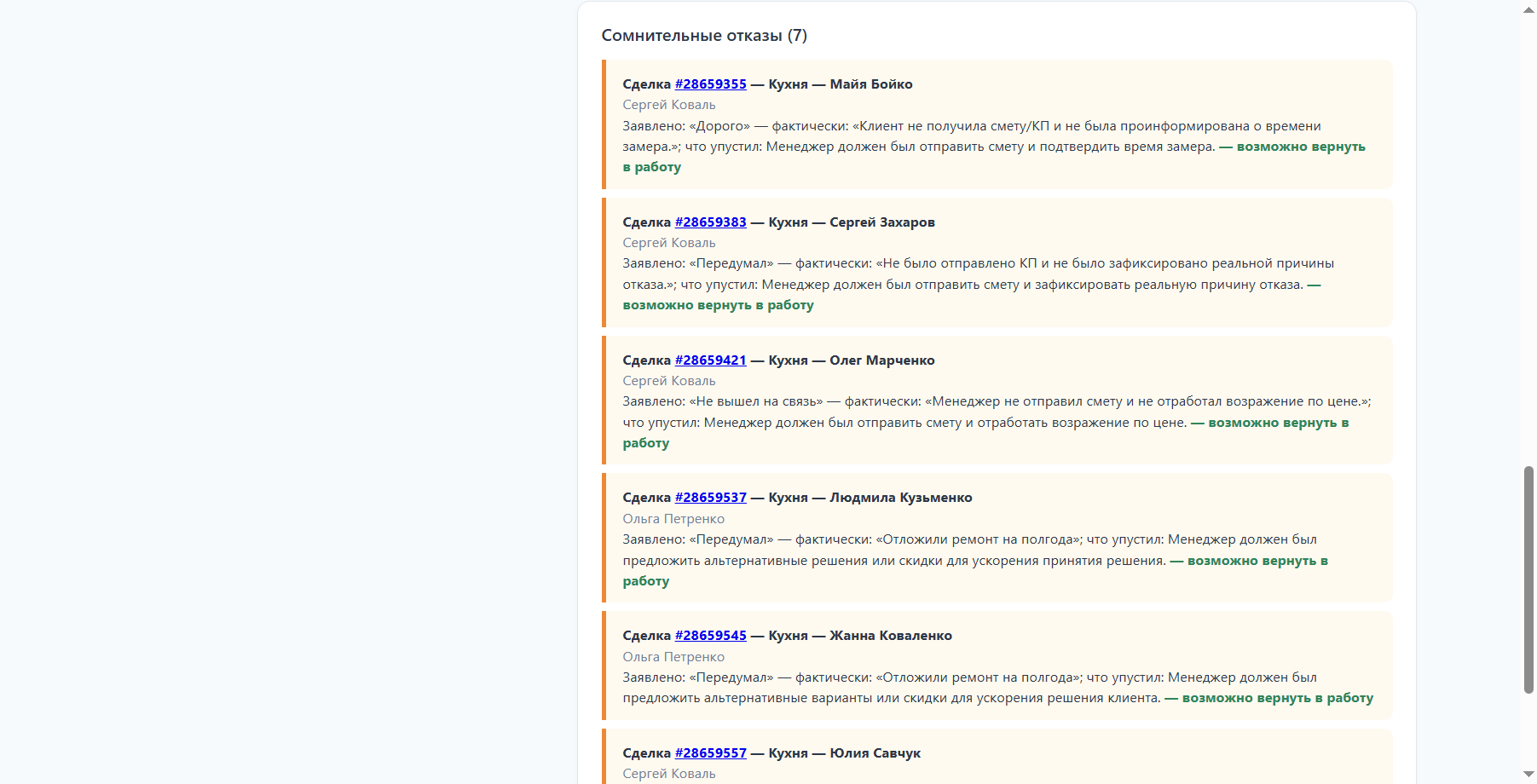This screenshot has height=784, width=1537.
Task: Click manager 'Сергей Коваль' under Майя Бойко deal
Action: 669,105
